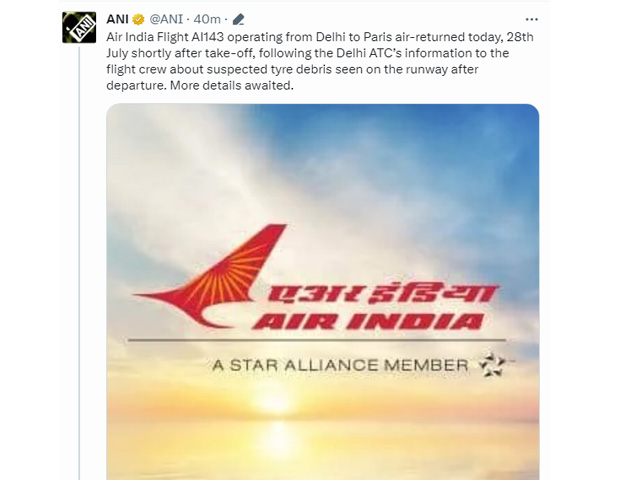Viewport: 640px width, 480px height.
Task: Click the A STAR ALLIANCE MEMBER text
Action: point(340,365)
